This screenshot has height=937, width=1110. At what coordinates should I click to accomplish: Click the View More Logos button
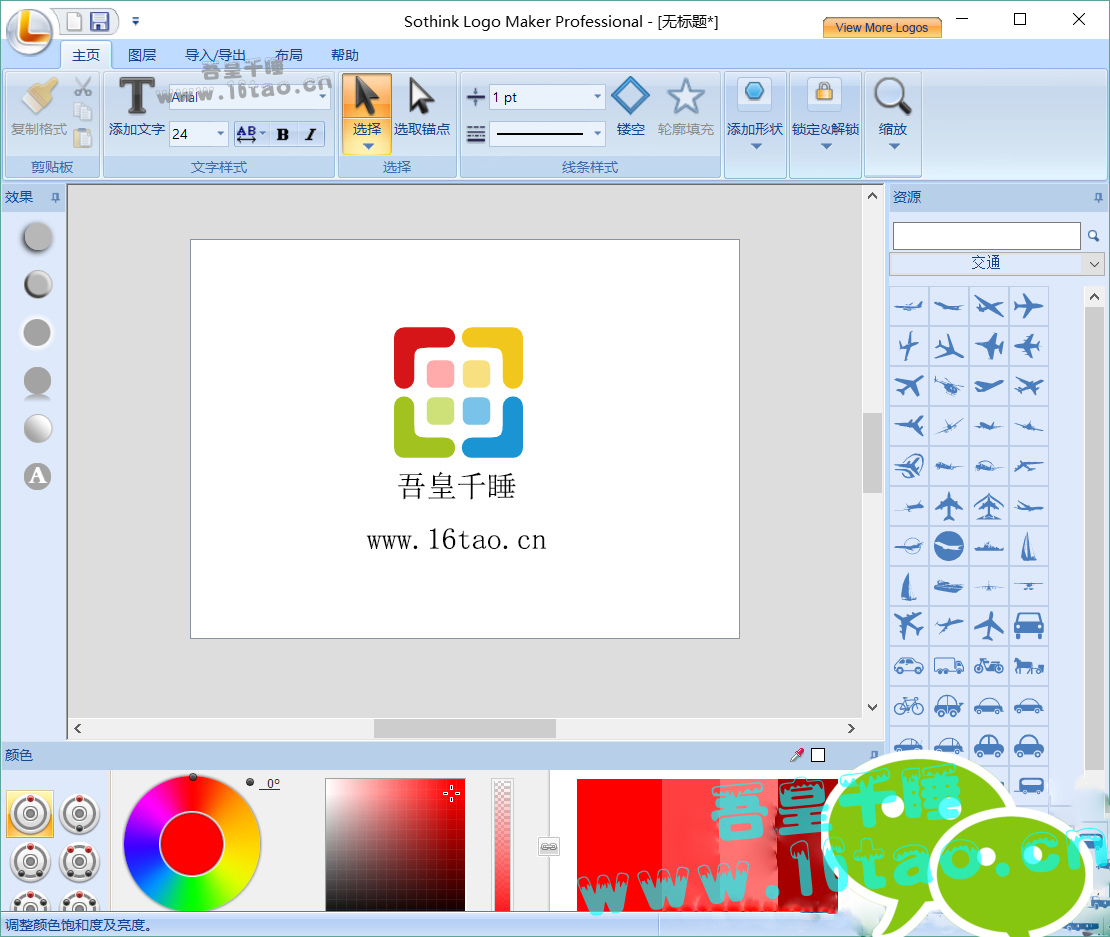[881, 27]
